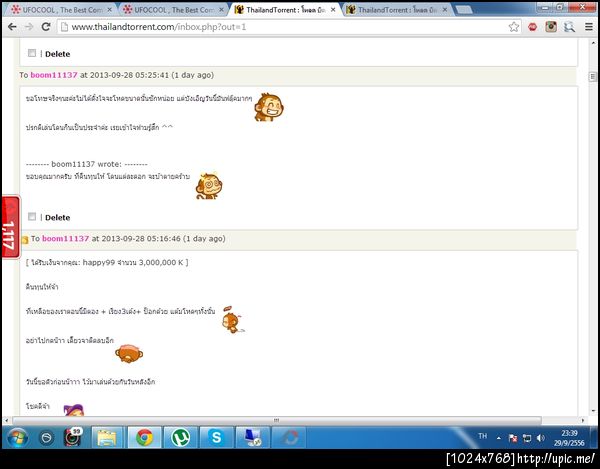Click the red 1,117 side tab
The width and height of the screenshot is (600, 469).
tap(11, 227)
